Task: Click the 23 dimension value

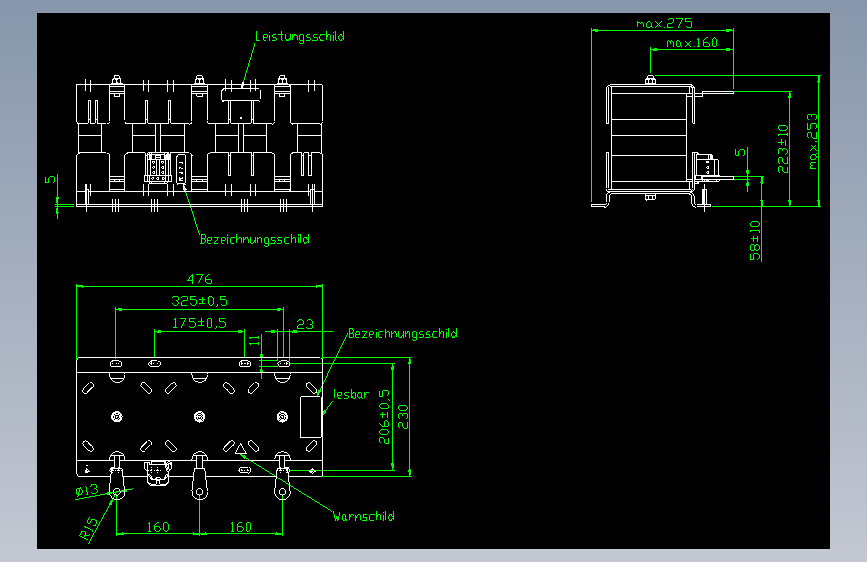Action: click(305, 324)
